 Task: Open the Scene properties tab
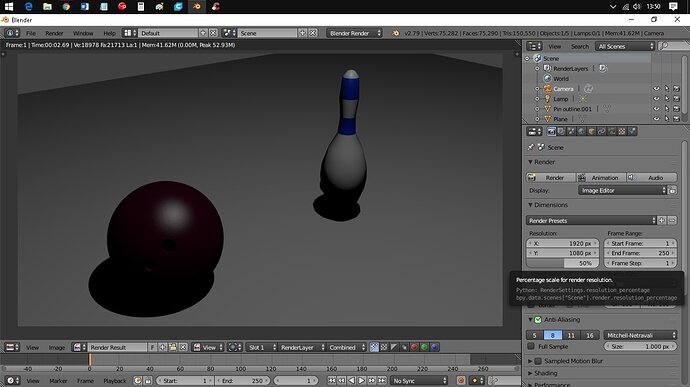571,131
